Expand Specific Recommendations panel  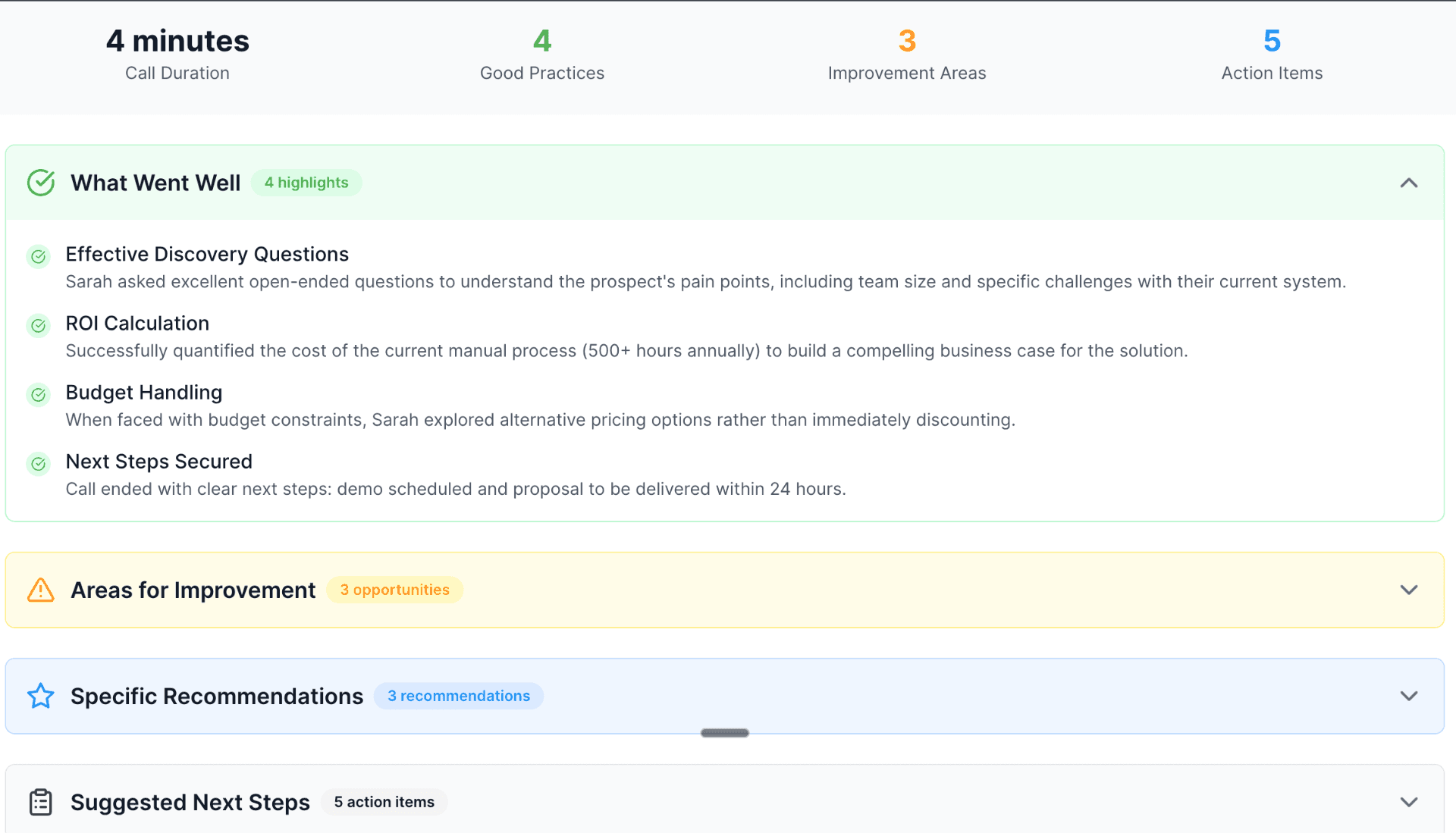pos(1409,696)
